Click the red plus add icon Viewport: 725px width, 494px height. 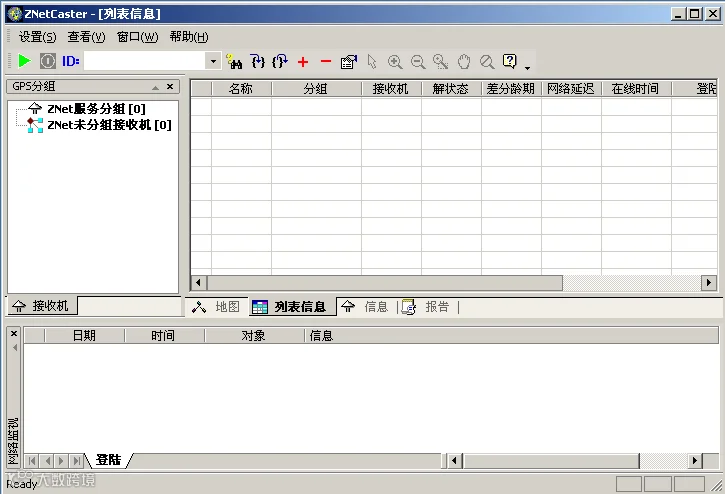click(x=303, y=62)
